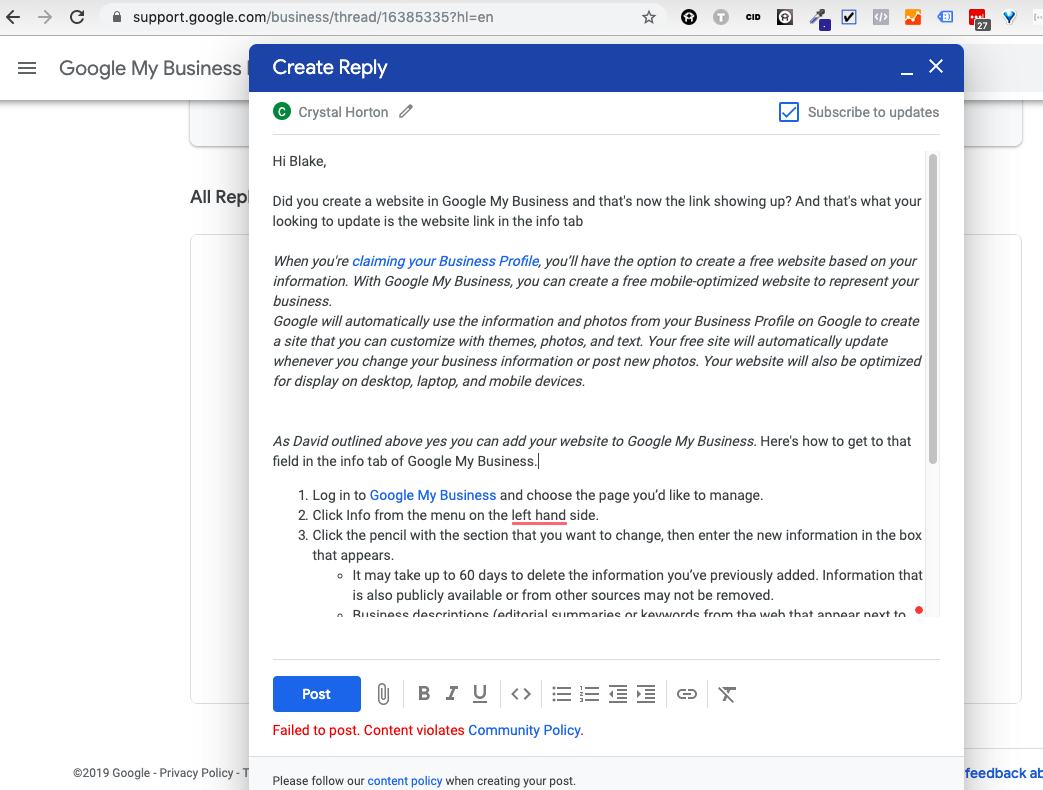
Task: Insert a code block with the brackets icon
Action: [521, 694]
